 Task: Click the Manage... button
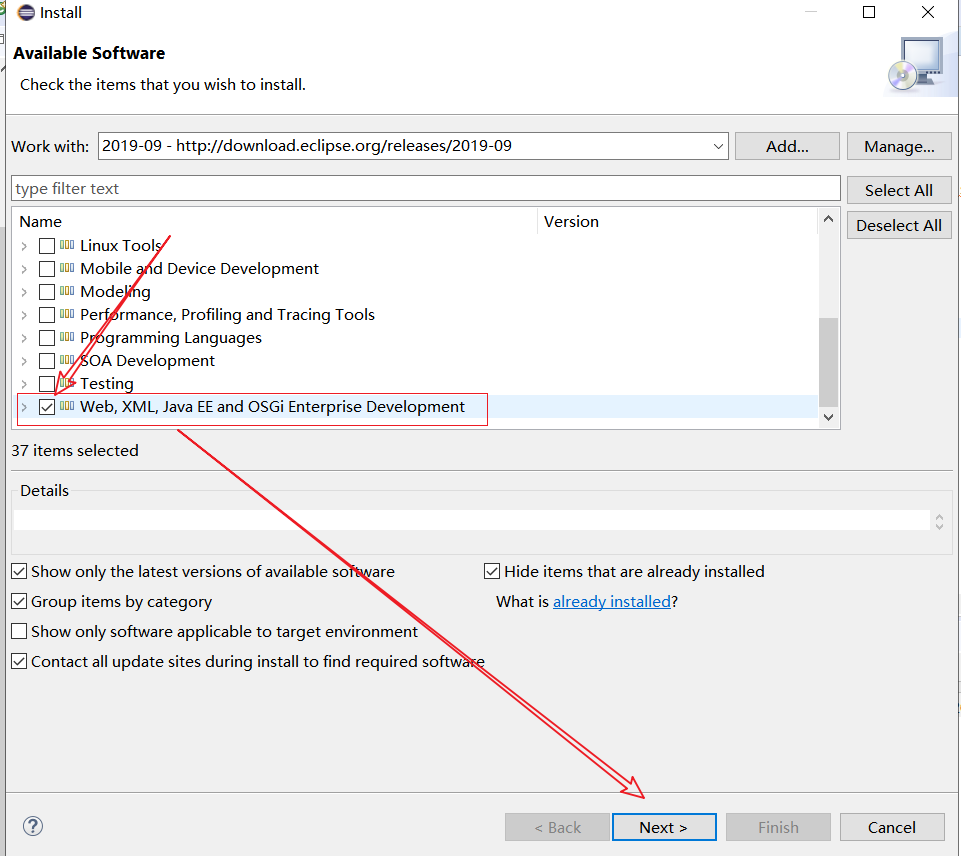[x=899, y=146]
